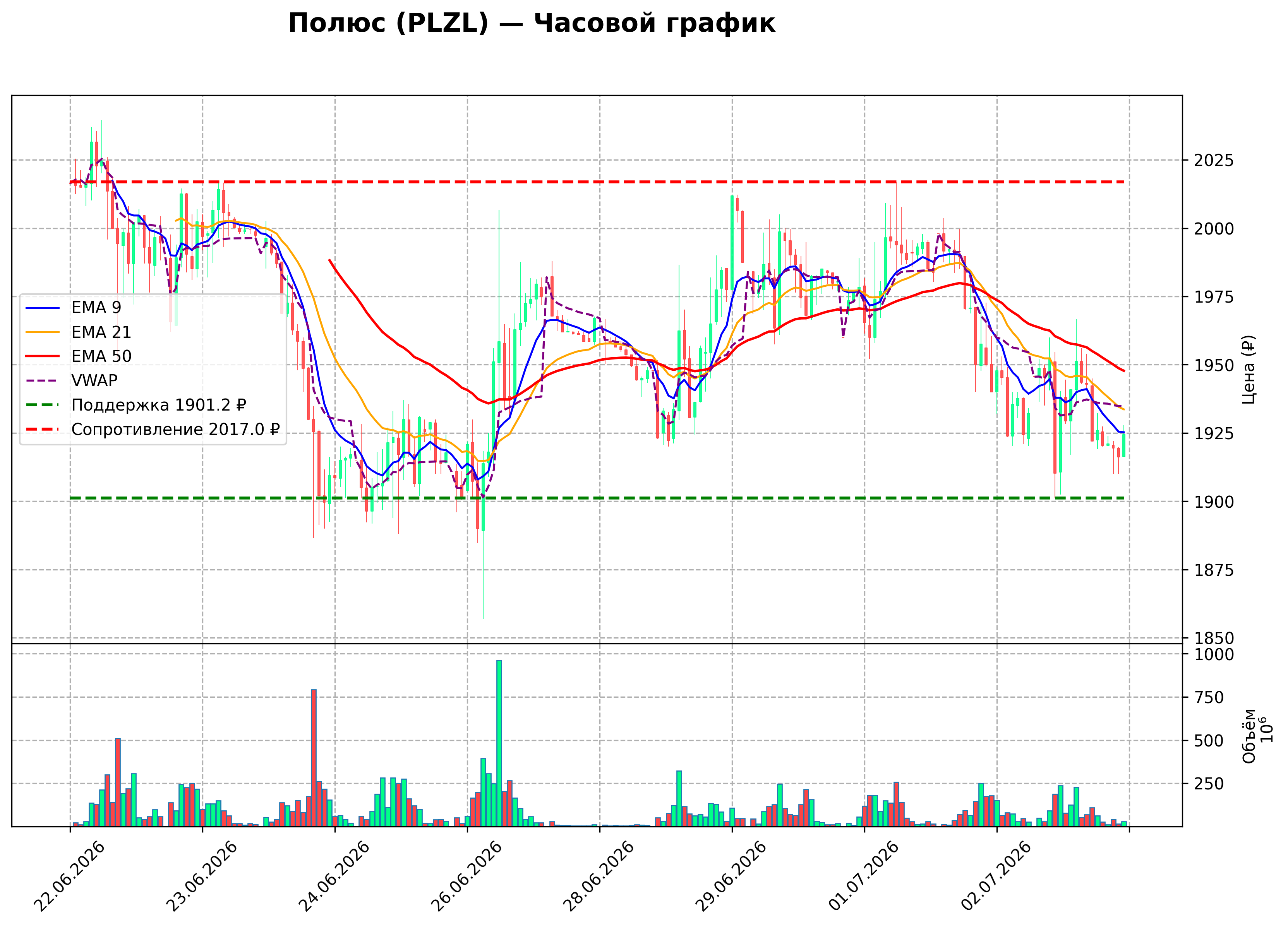Click the chart title Полюс (PLZL)
Screen dimensions: 1288x926
(388, 24)
